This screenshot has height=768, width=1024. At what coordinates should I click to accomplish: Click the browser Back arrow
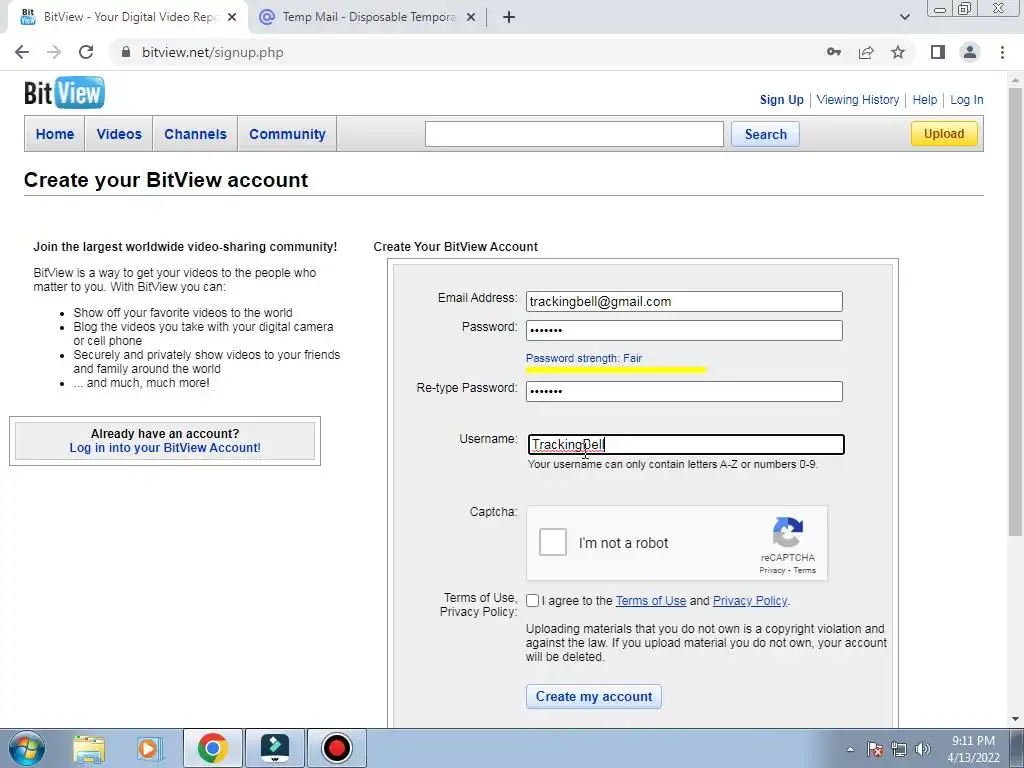(x=22, y=52)
